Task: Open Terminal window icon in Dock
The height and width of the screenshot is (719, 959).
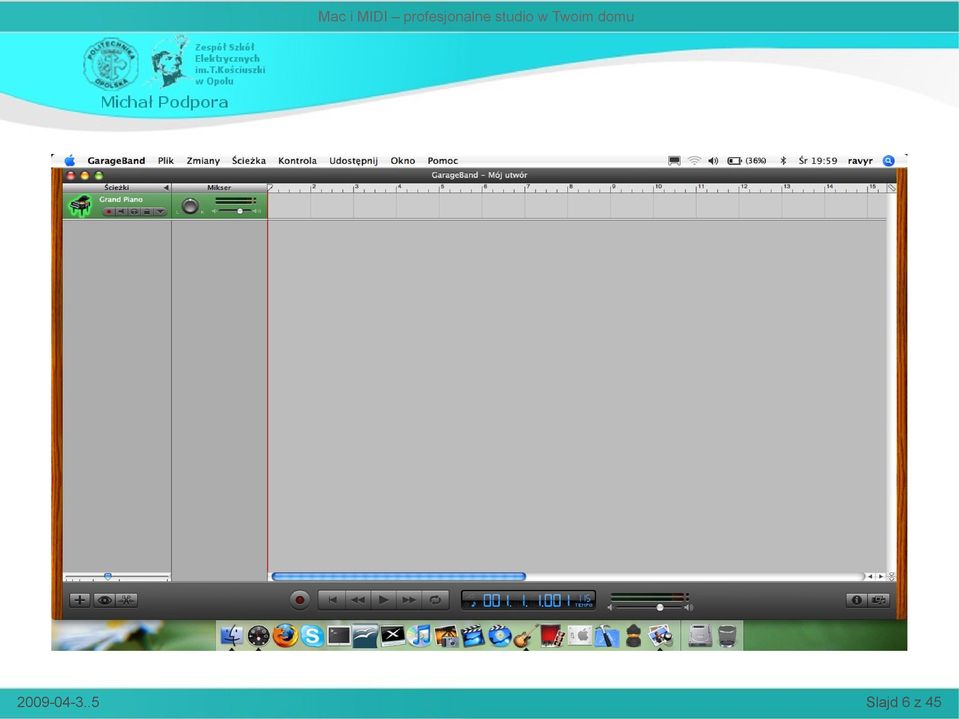Action: 338,636
